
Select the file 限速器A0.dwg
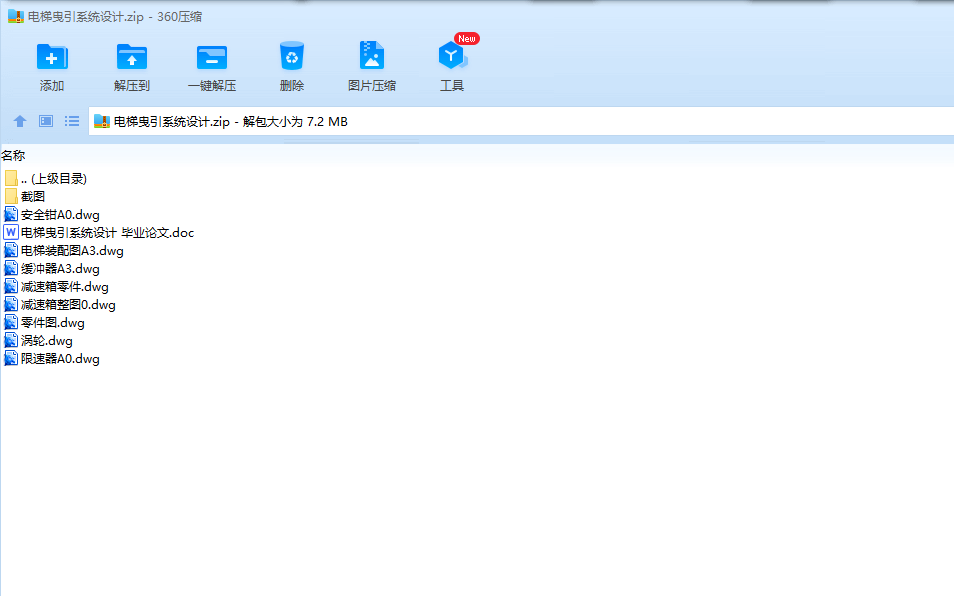pyautogui.click(x=60, y=359)
